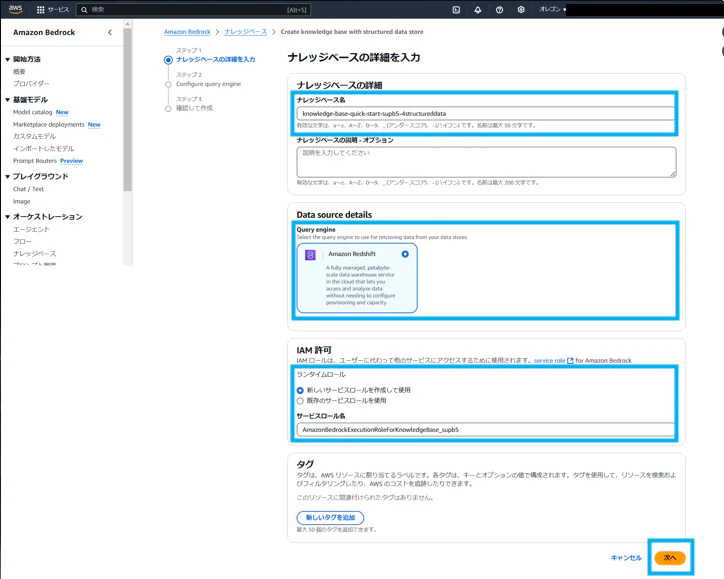Open the notifications bell icon
This screenshot has height=579, width=724.
[x=478, y=10]
